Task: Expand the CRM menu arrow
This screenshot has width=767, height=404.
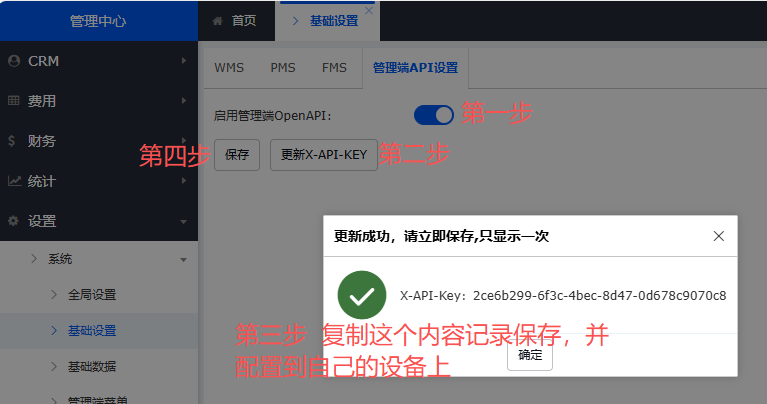Action: (x=184, y=61)
